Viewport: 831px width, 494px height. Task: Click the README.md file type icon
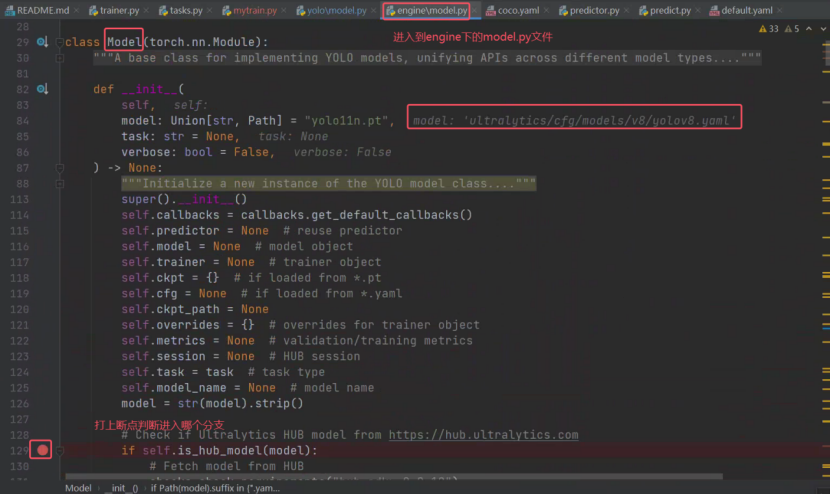10,11
